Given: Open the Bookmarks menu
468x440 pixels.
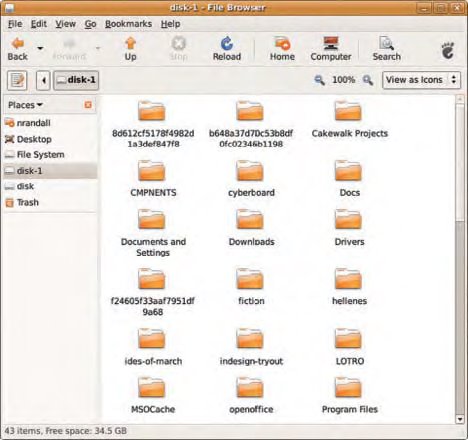Looking at the screenshot, I should tap(128, 24).
